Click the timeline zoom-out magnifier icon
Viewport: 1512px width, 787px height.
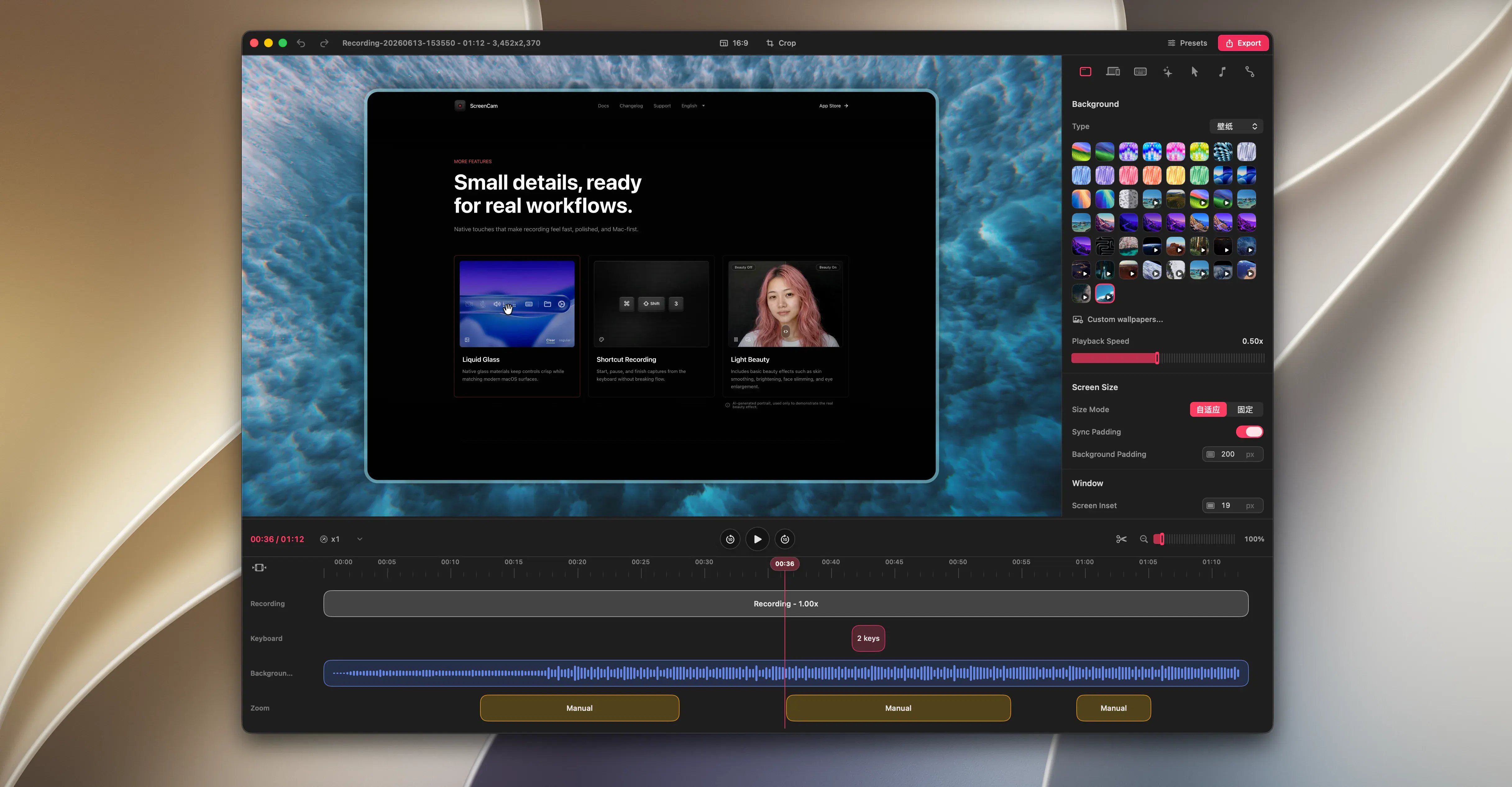point(1143,539)
